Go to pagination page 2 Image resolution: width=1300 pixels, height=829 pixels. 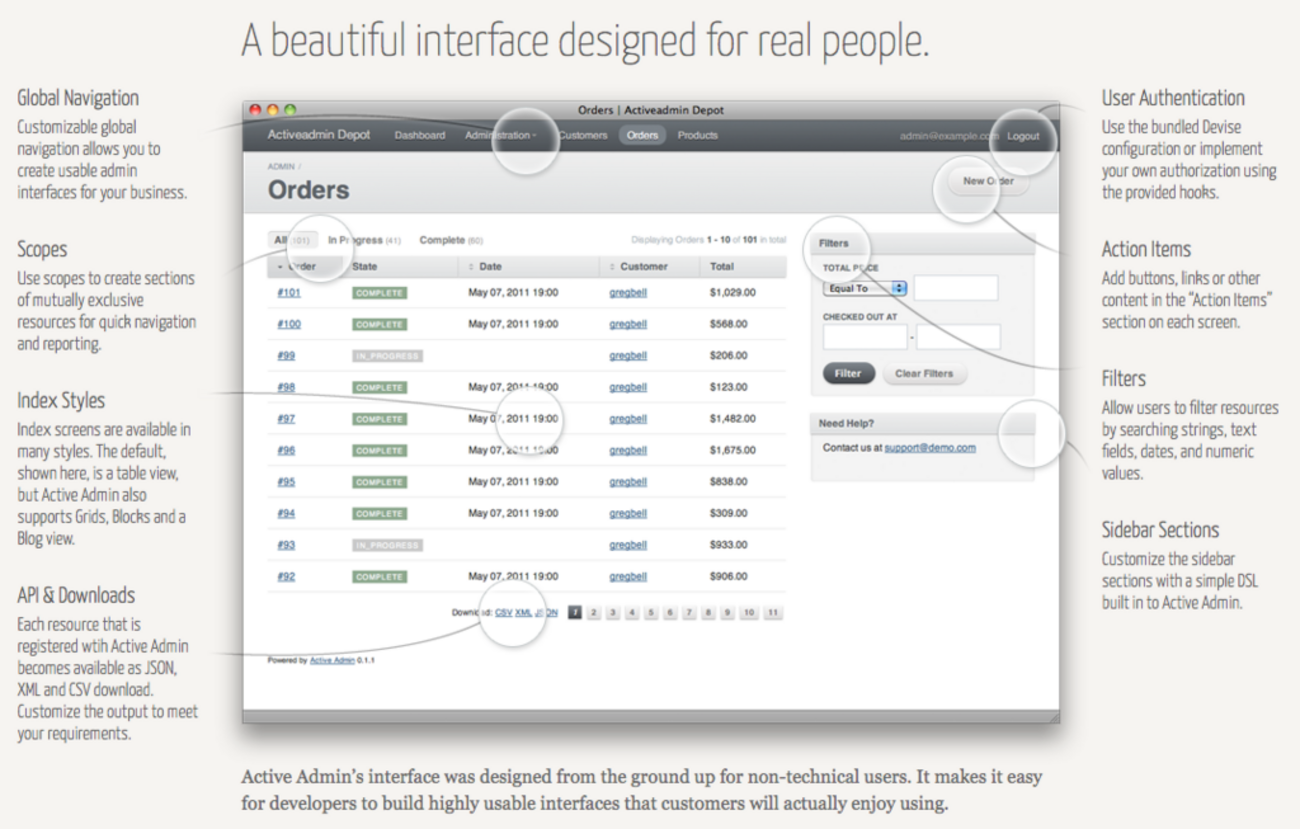tap(594, 613)
